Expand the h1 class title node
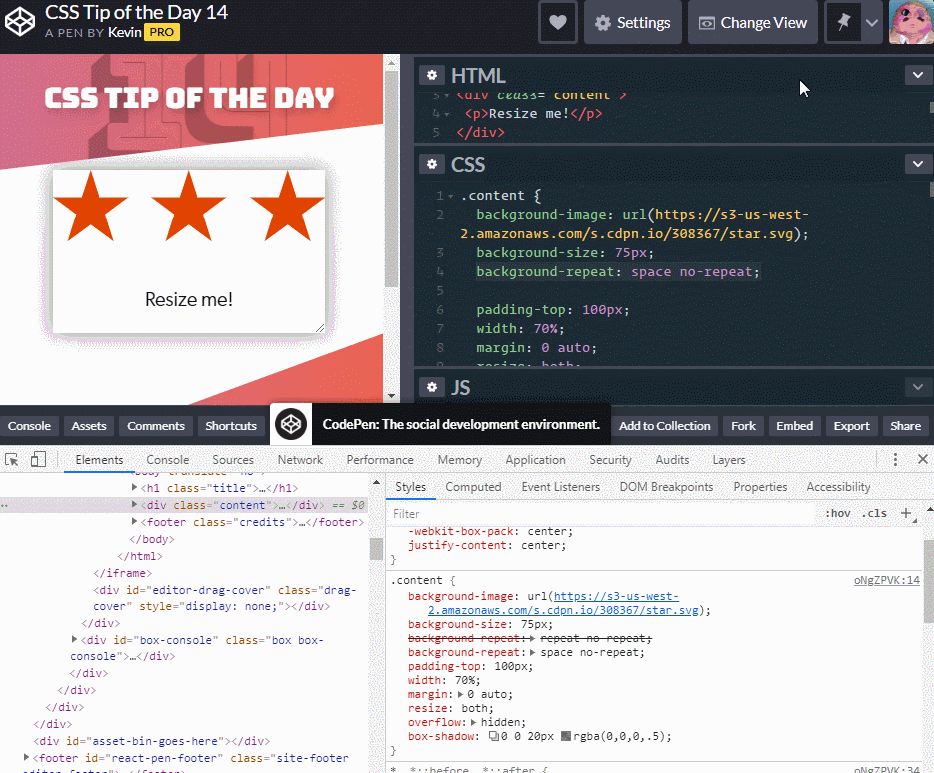The height and width of the screenshot is (773, 934). coord(135,488)
